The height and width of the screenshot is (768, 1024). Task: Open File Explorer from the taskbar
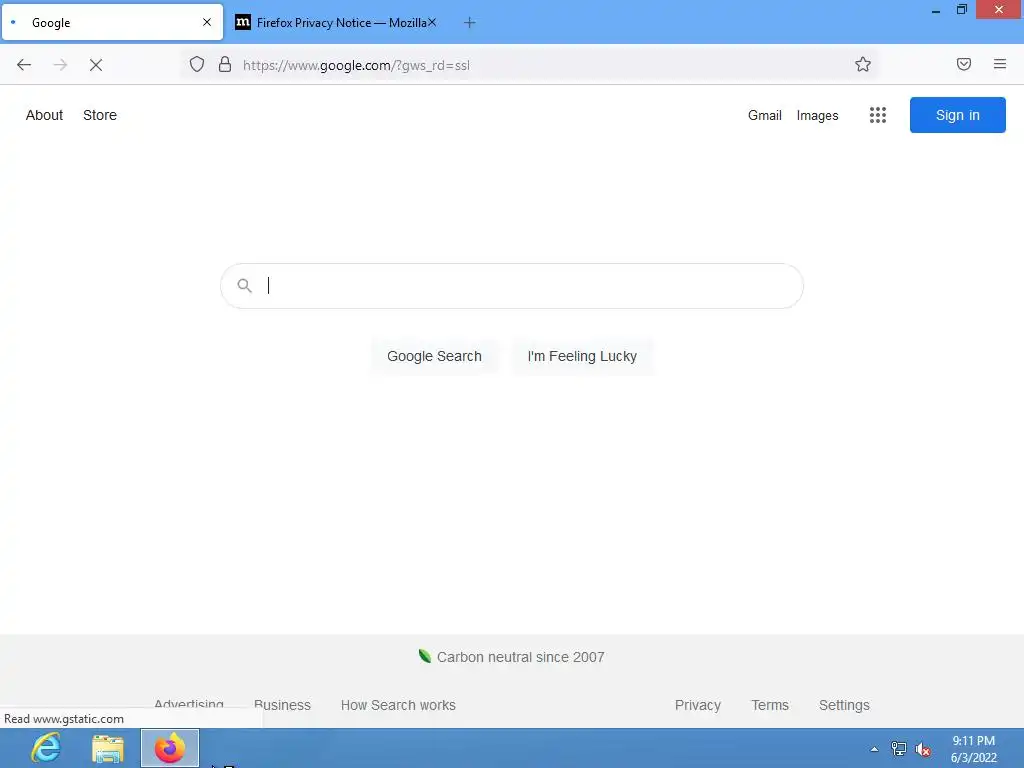108,748
